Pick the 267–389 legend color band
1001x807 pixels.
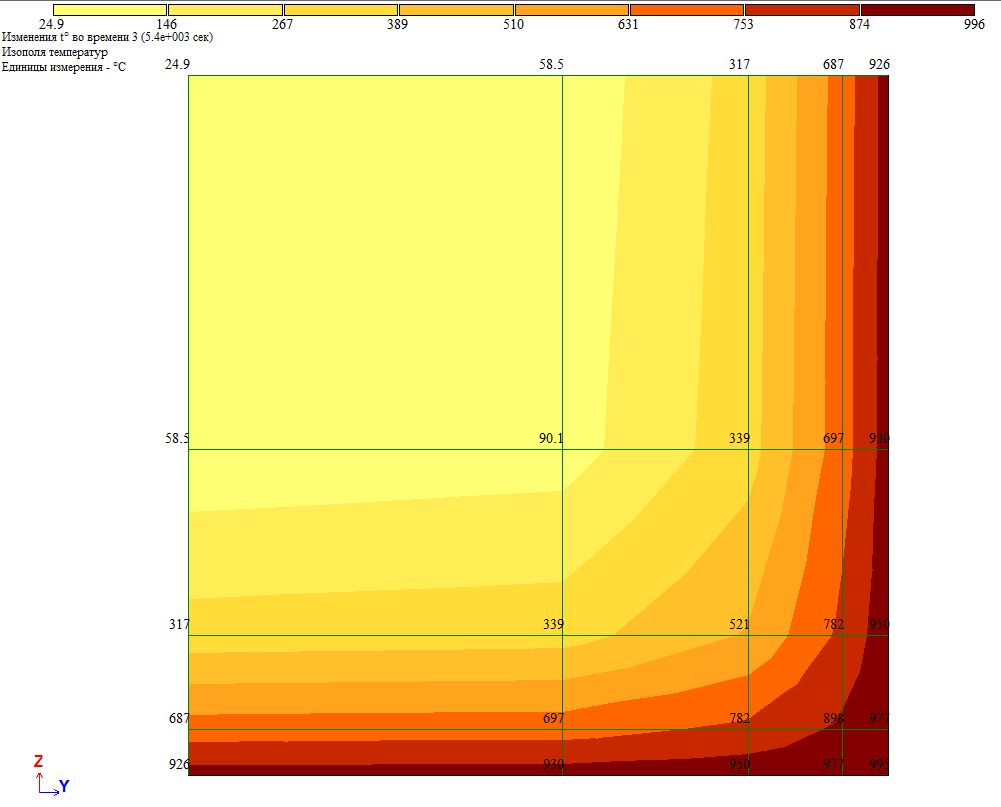click(x=340, y=10)
